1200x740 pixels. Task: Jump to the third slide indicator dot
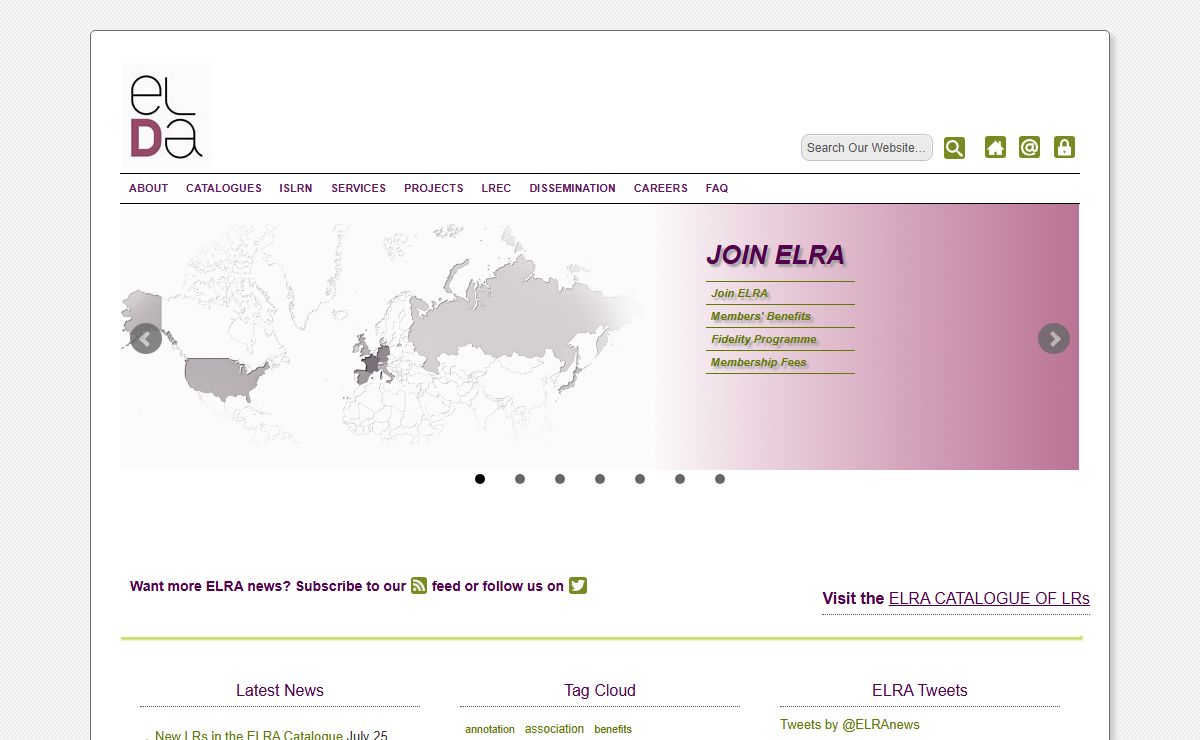tap(560, 479)
